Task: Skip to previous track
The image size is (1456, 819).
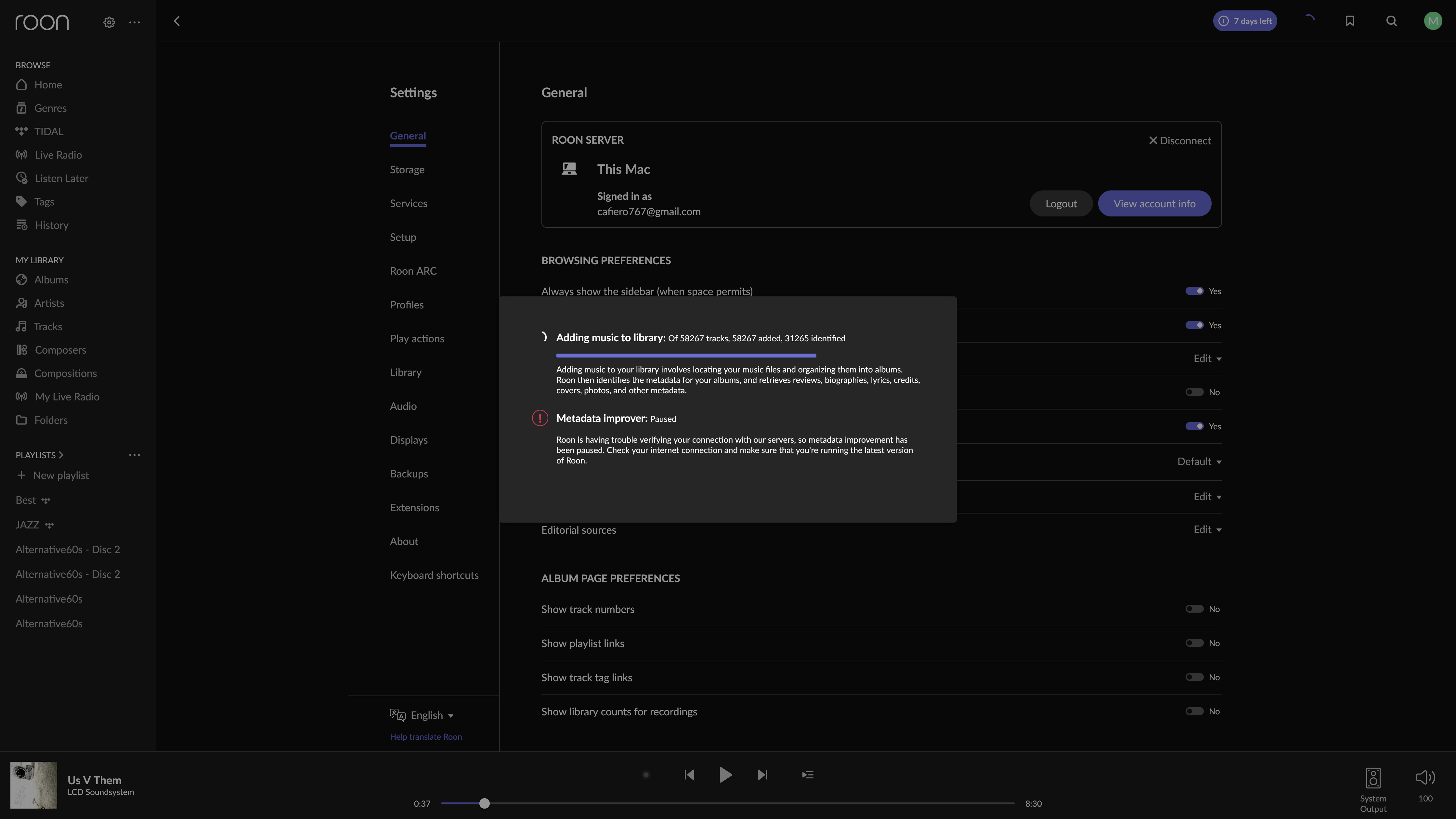Action: point(689,775)
